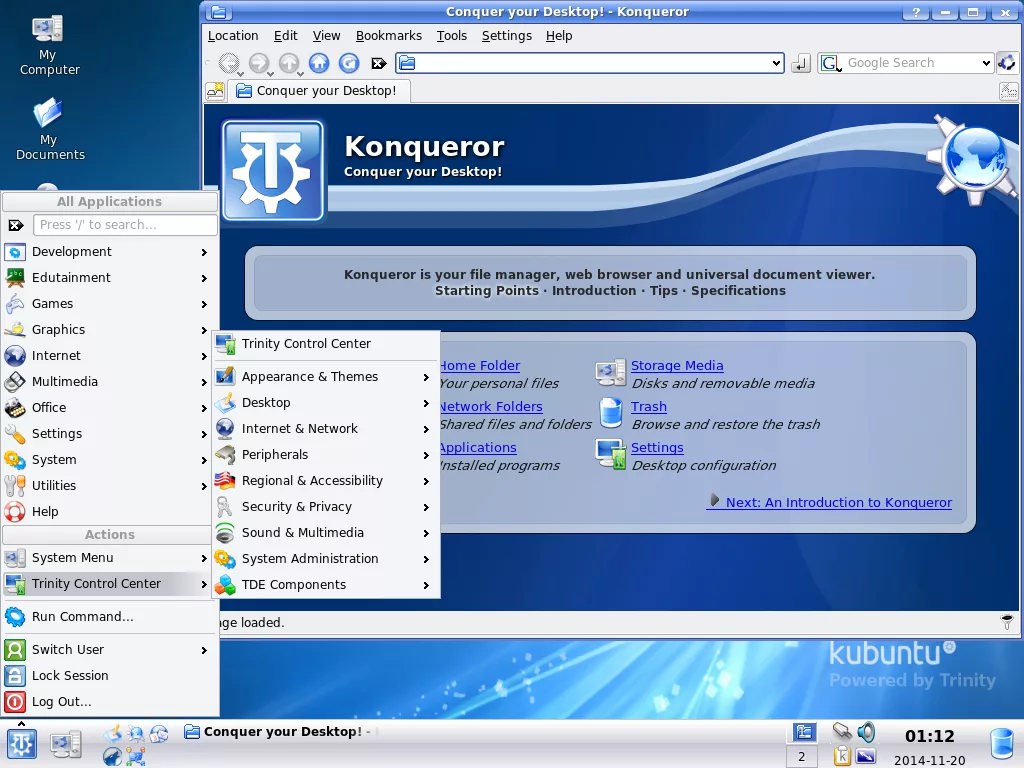Viewport: 1024px width, 768px height.
Task: Click the Klipper clipboard tray icon
Action: click(842, 756)
